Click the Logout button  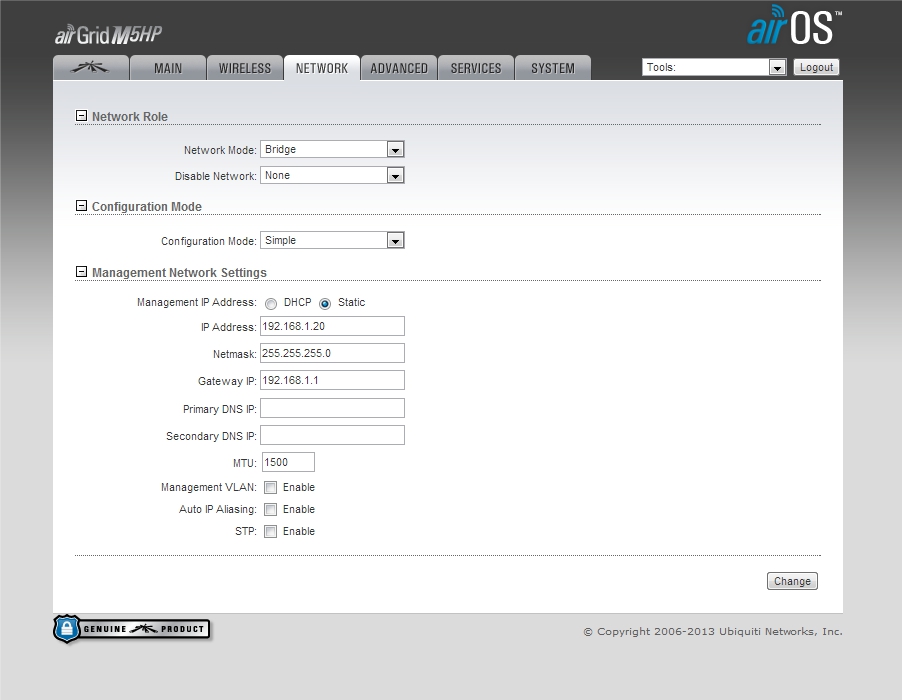[x=816, y=67]
